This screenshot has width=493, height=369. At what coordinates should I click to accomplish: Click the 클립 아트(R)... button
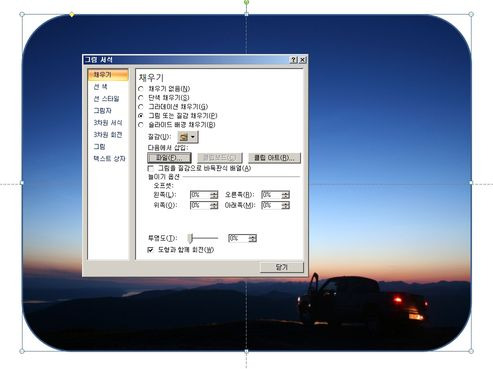coord(274,158)
